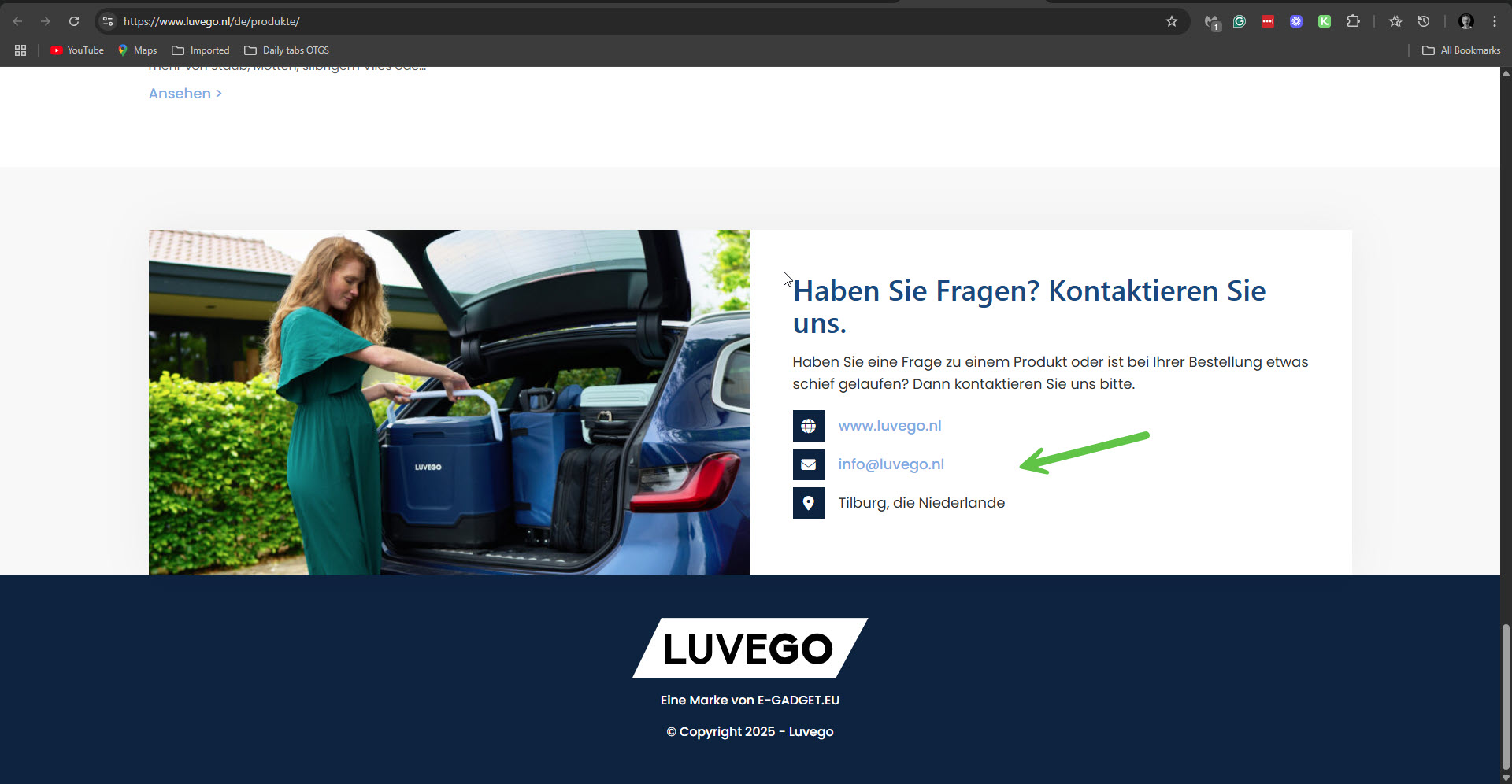The image size is (1512, 784).
Task: Email info@luvego.nl via the link
Action: (x=891, y=464)
